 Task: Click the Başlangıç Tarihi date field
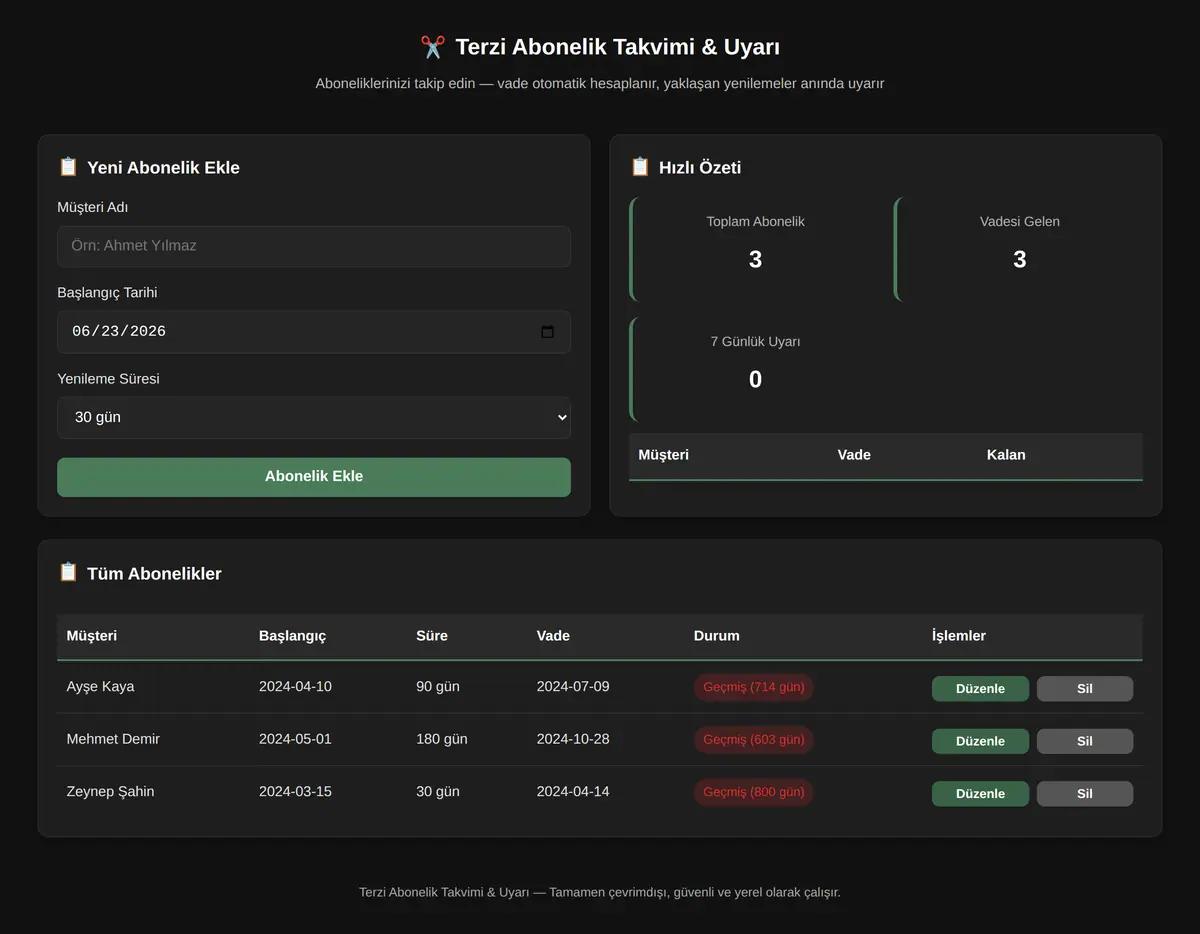point(314,332)
